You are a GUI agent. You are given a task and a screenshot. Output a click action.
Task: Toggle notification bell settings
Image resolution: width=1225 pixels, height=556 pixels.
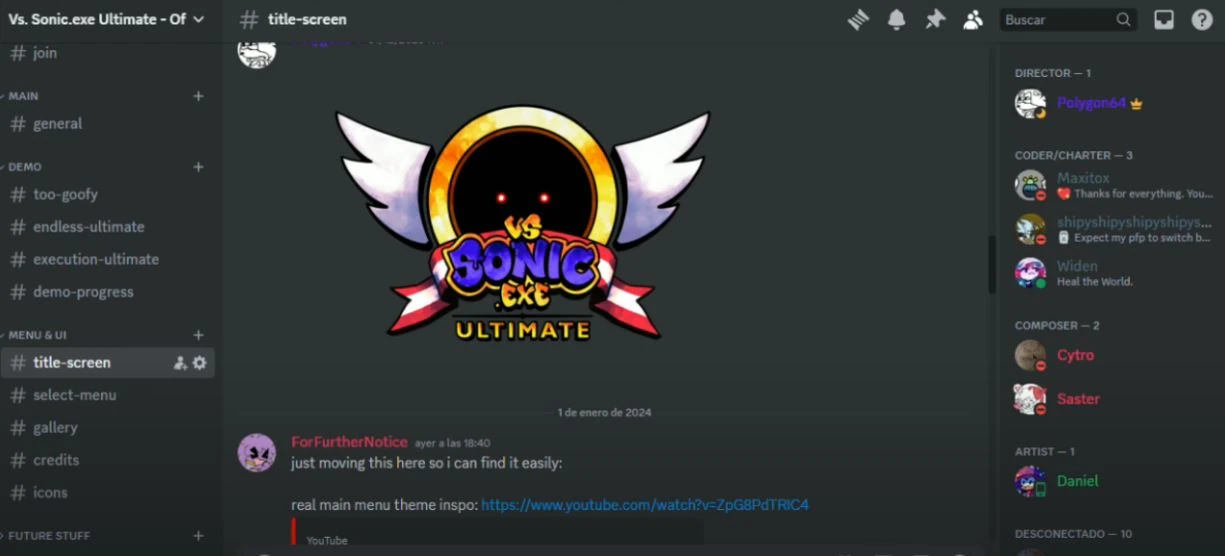[897, 19]
